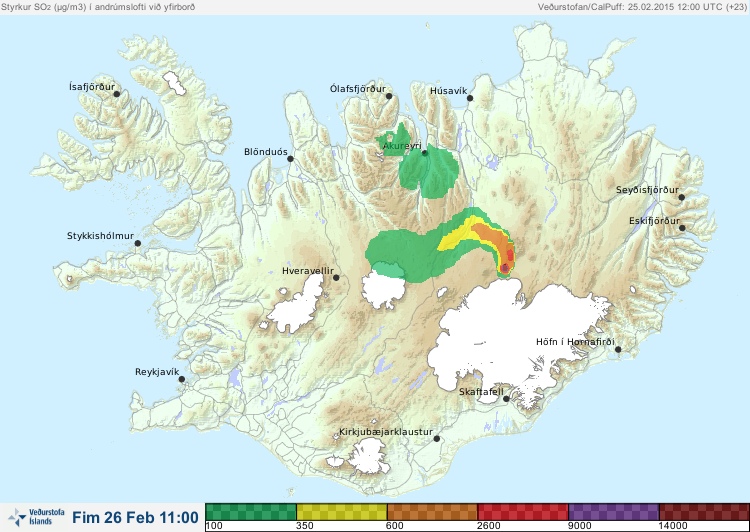Click the 'Fim 26 Feb 11:00' timestamp
The width and height of the screenshot is (750, 532).
click(x=135, y=517)
